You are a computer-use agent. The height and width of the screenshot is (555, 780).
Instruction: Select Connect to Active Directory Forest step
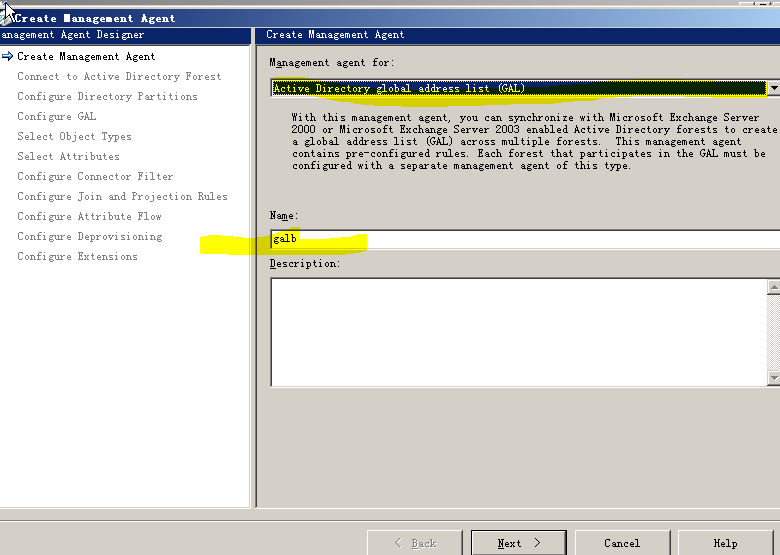[119, 77]
